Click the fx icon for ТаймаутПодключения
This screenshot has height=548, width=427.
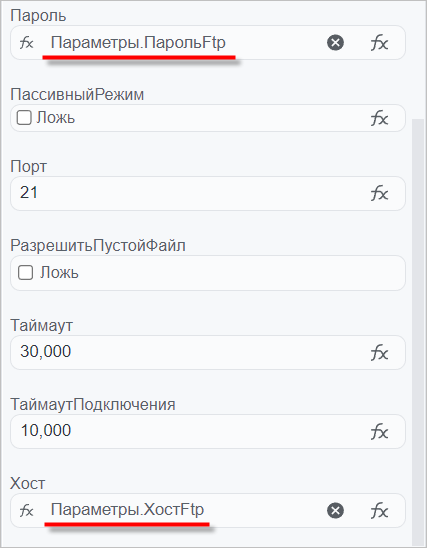coord(379,432)
